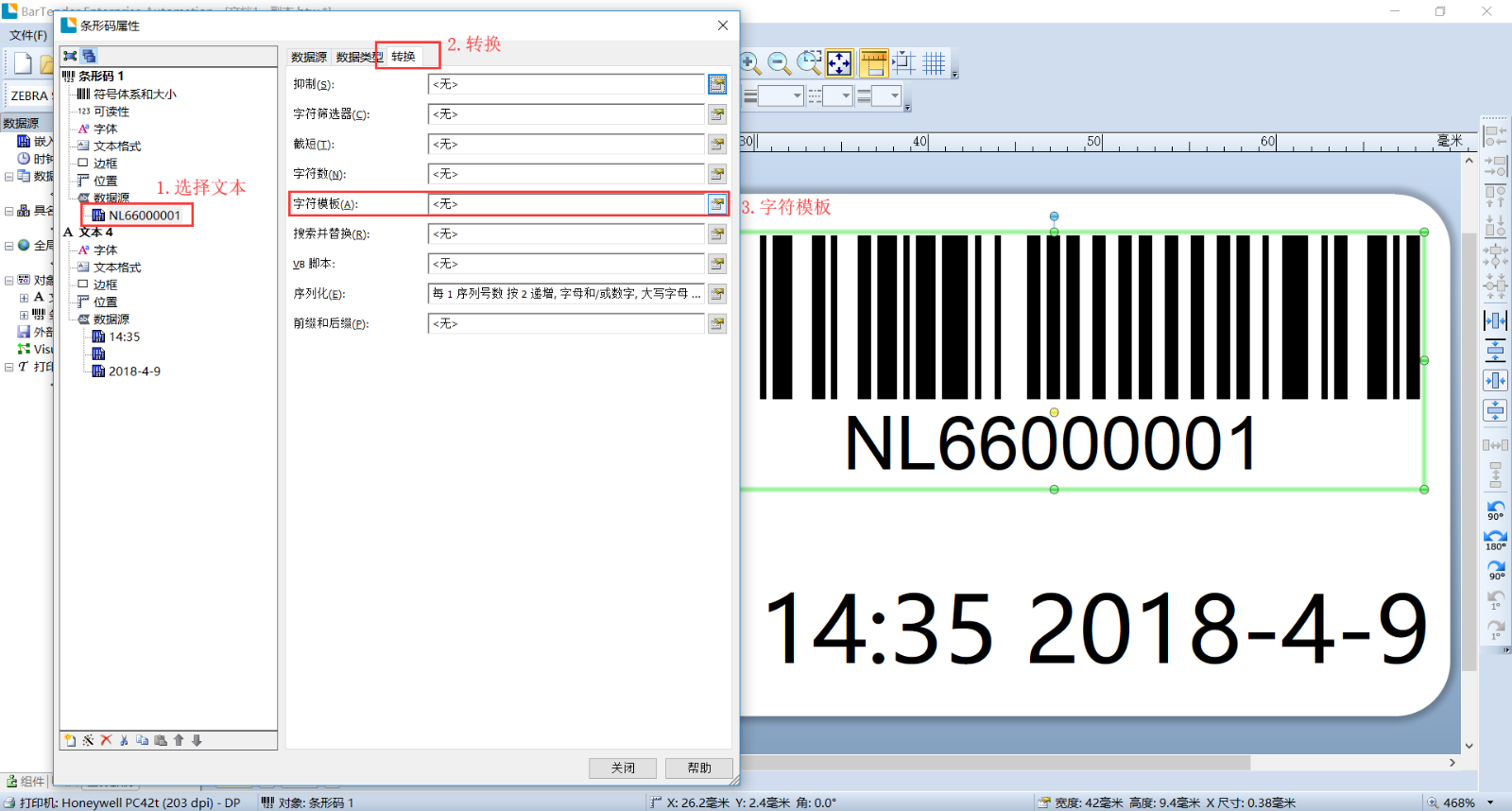Viewport: 1512px width, 811px height.
Task: Click the scissors cut icon
Action: tap(124, 740)
